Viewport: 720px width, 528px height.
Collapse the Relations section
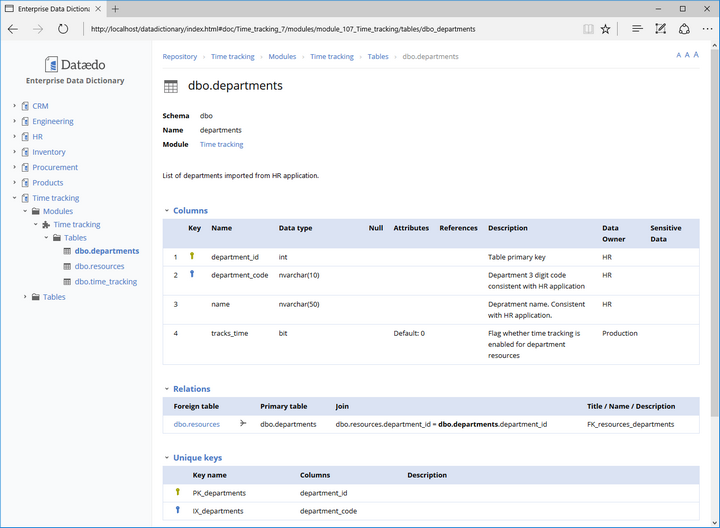tap(167, 389)
